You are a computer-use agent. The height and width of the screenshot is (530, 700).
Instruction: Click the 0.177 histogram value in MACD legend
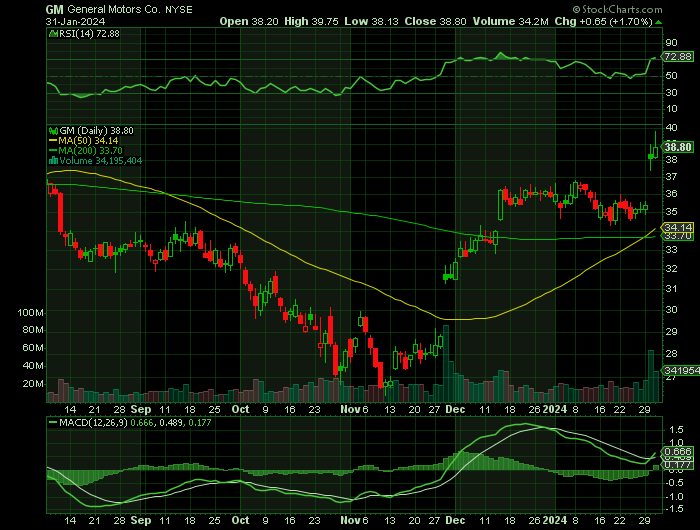[200, 422]
